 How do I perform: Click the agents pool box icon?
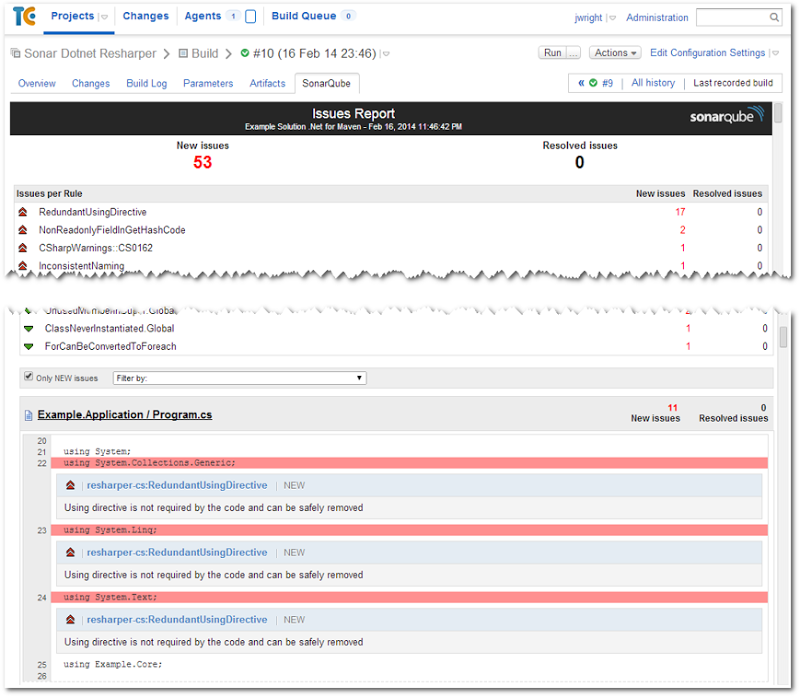pos(251,17)
